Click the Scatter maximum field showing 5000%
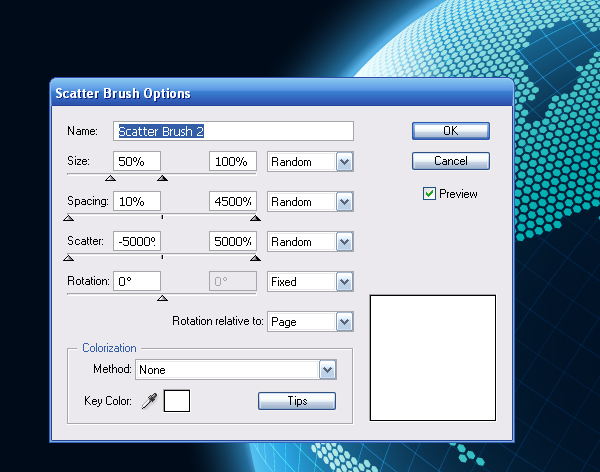 pyautogui.click(x=233, y=242)
